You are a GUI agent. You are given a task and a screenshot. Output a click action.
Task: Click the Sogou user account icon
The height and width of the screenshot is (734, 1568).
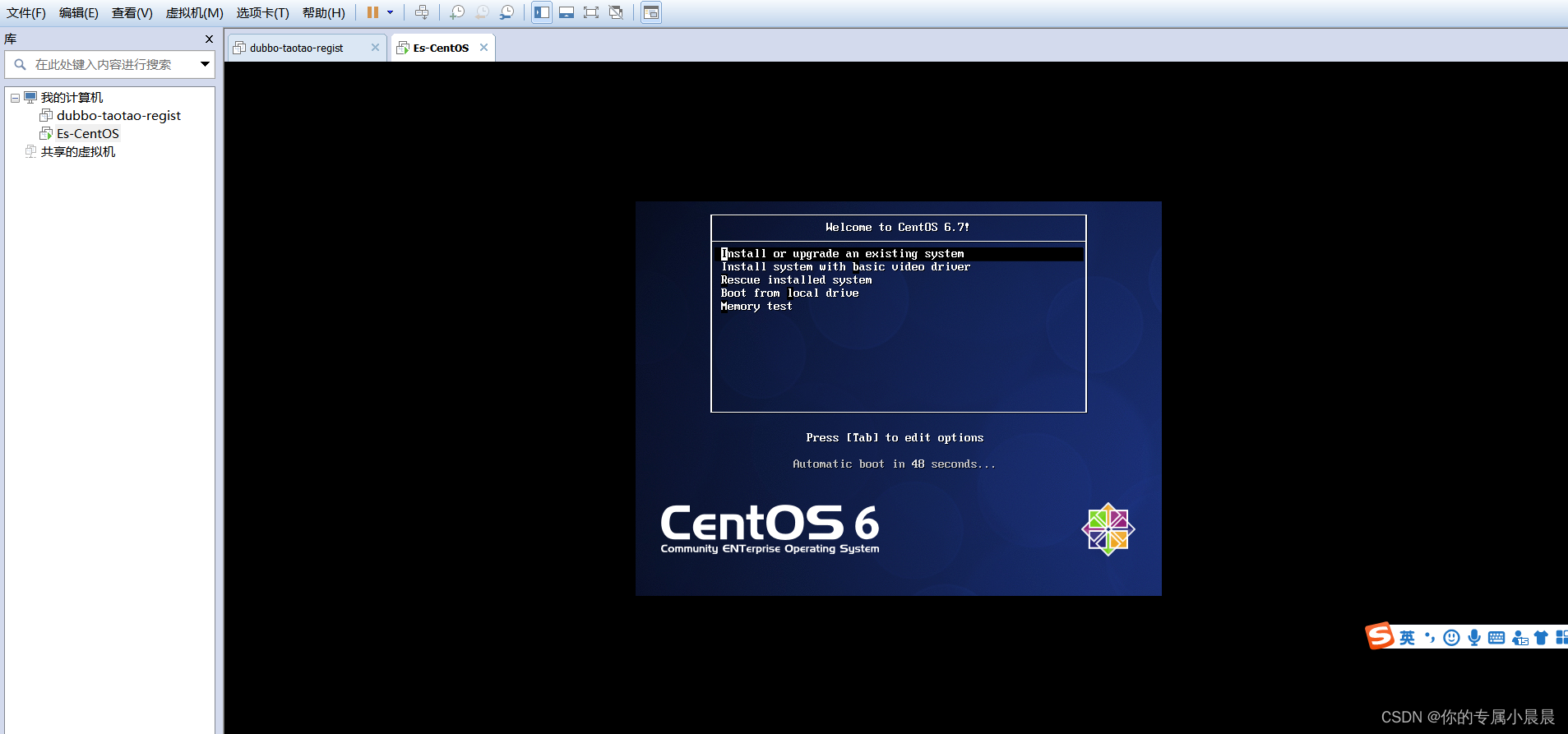pos(1519,638)
